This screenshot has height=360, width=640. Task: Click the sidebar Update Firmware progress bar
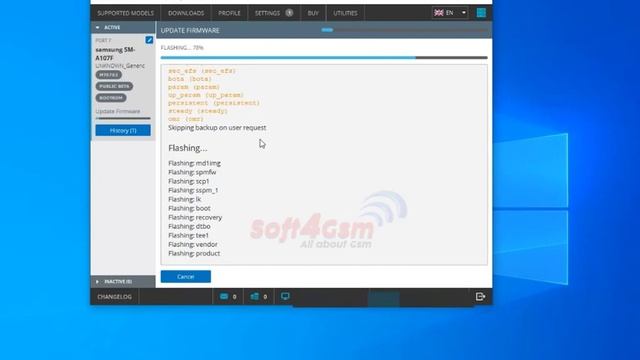click(x=123, y=118)
